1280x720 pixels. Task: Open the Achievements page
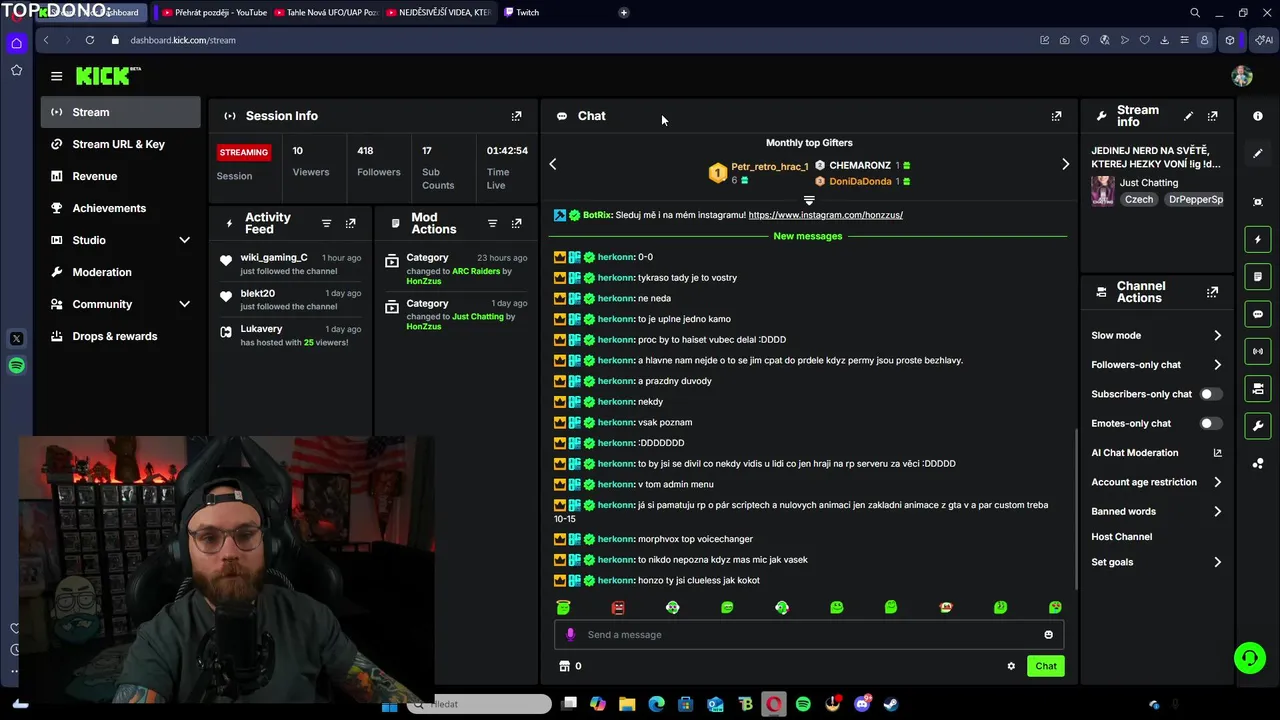click(121, 208)
